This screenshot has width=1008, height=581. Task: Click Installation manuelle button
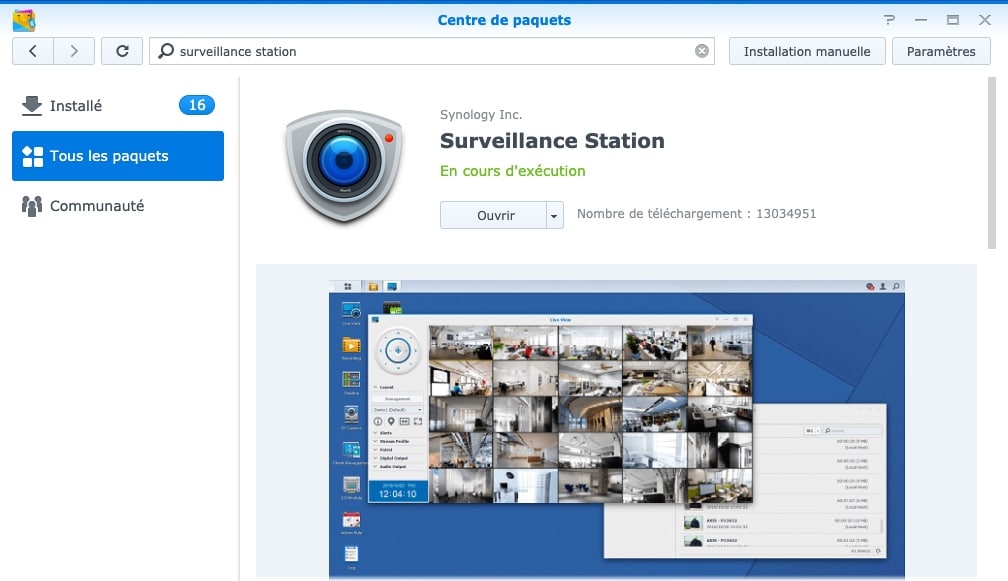(807, 51)
